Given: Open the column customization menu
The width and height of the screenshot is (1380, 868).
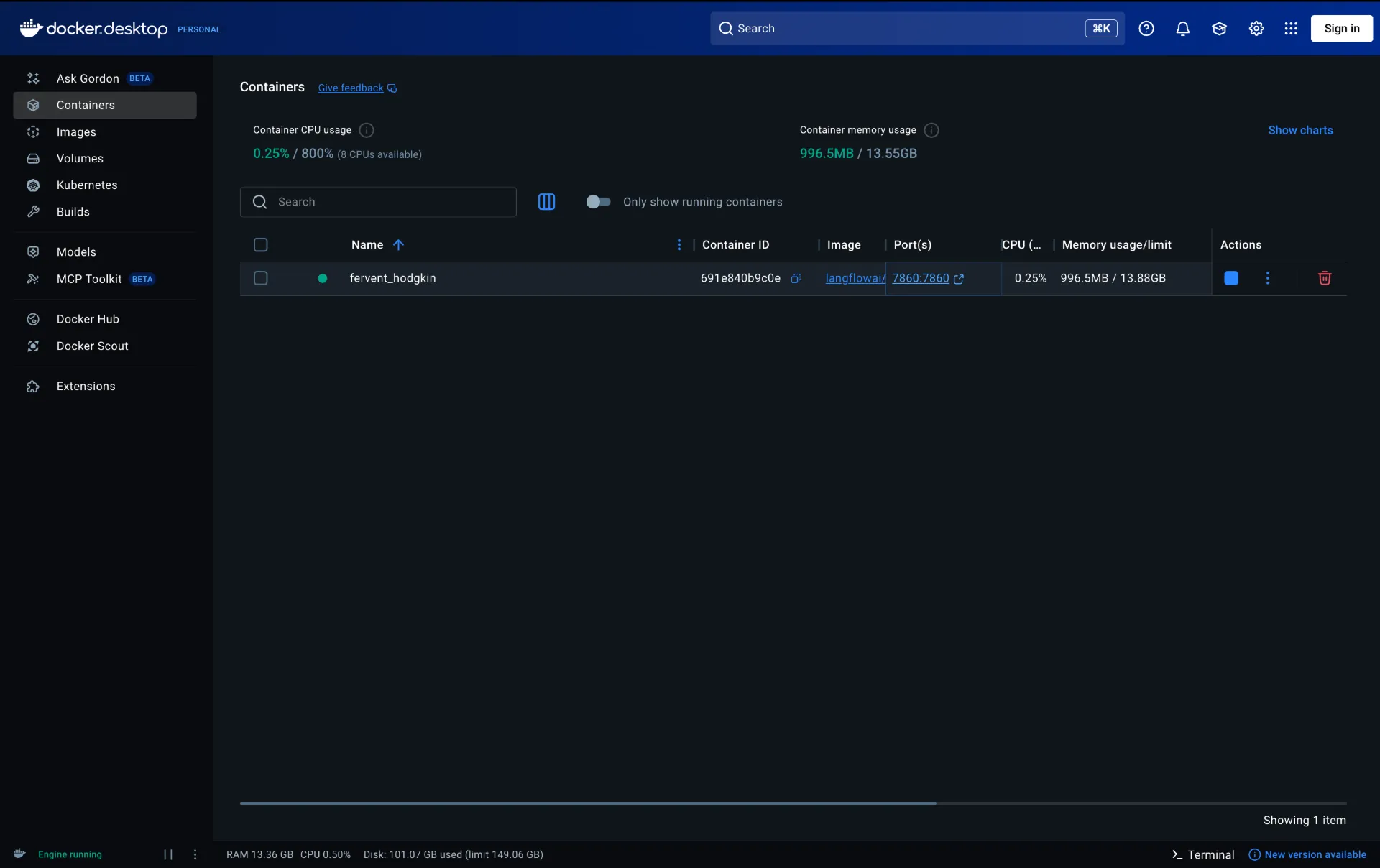Looking at the screenshot, I should click(678, 245).
